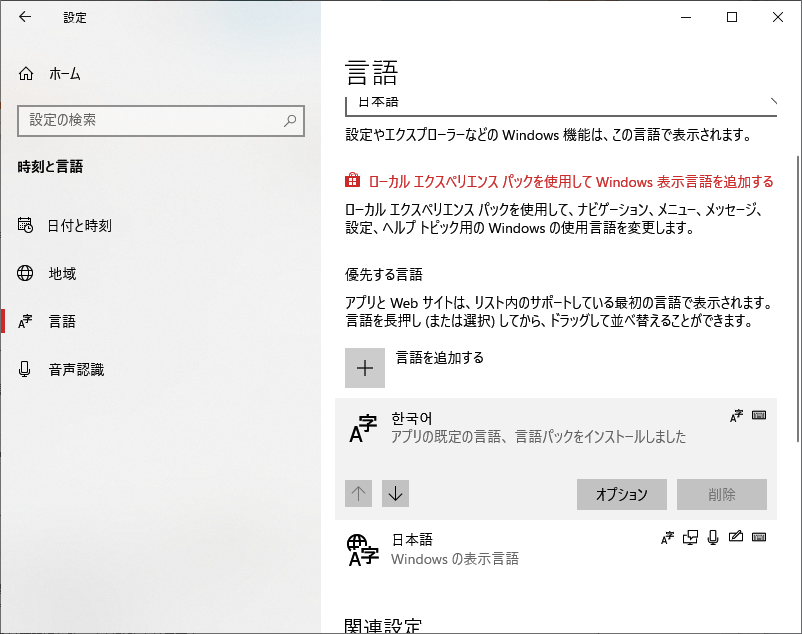Click 한국어 language A字 icon
This screenshot has width=802, height=634.
tap(363, 428)
